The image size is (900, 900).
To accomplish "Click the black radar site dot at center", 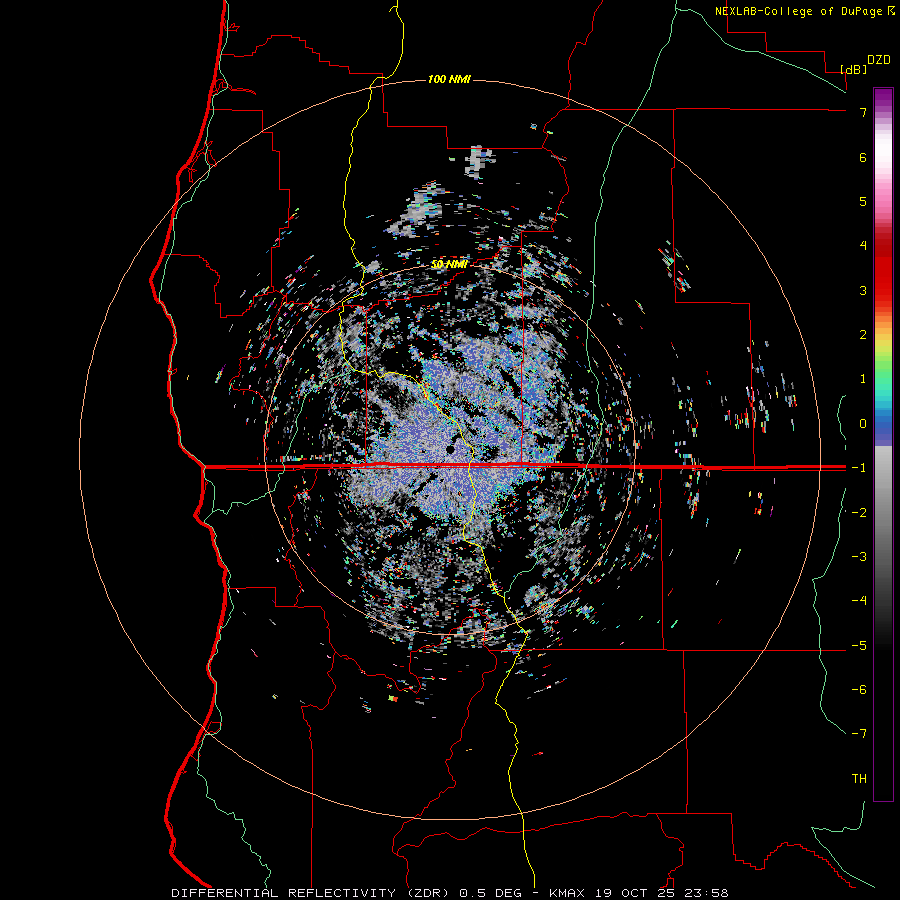I will click(x=451, y=449).
